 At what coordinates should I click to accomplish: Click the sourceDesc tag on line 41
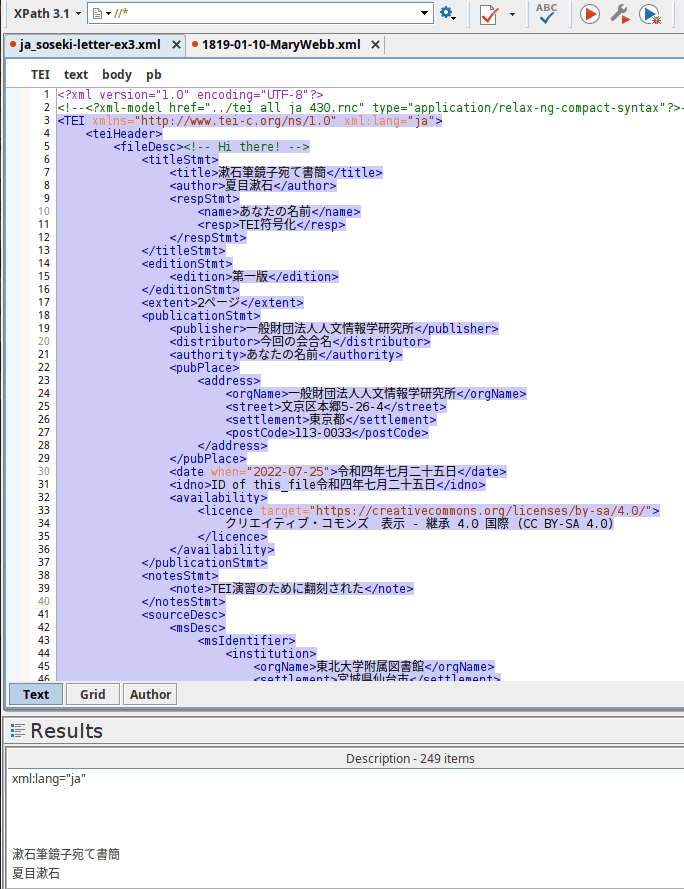(x=184, y=615)
